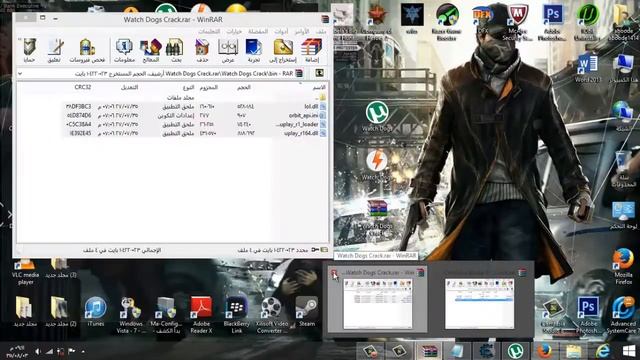Sort by the Name (الاسم) column header
The width and height of the screenshot is (640, 360).
tap(319, 87)
